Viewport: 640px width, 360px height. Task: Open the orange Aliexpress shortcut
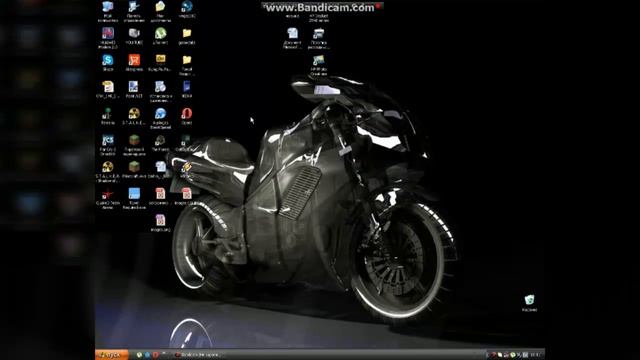[x=134, y=63]
